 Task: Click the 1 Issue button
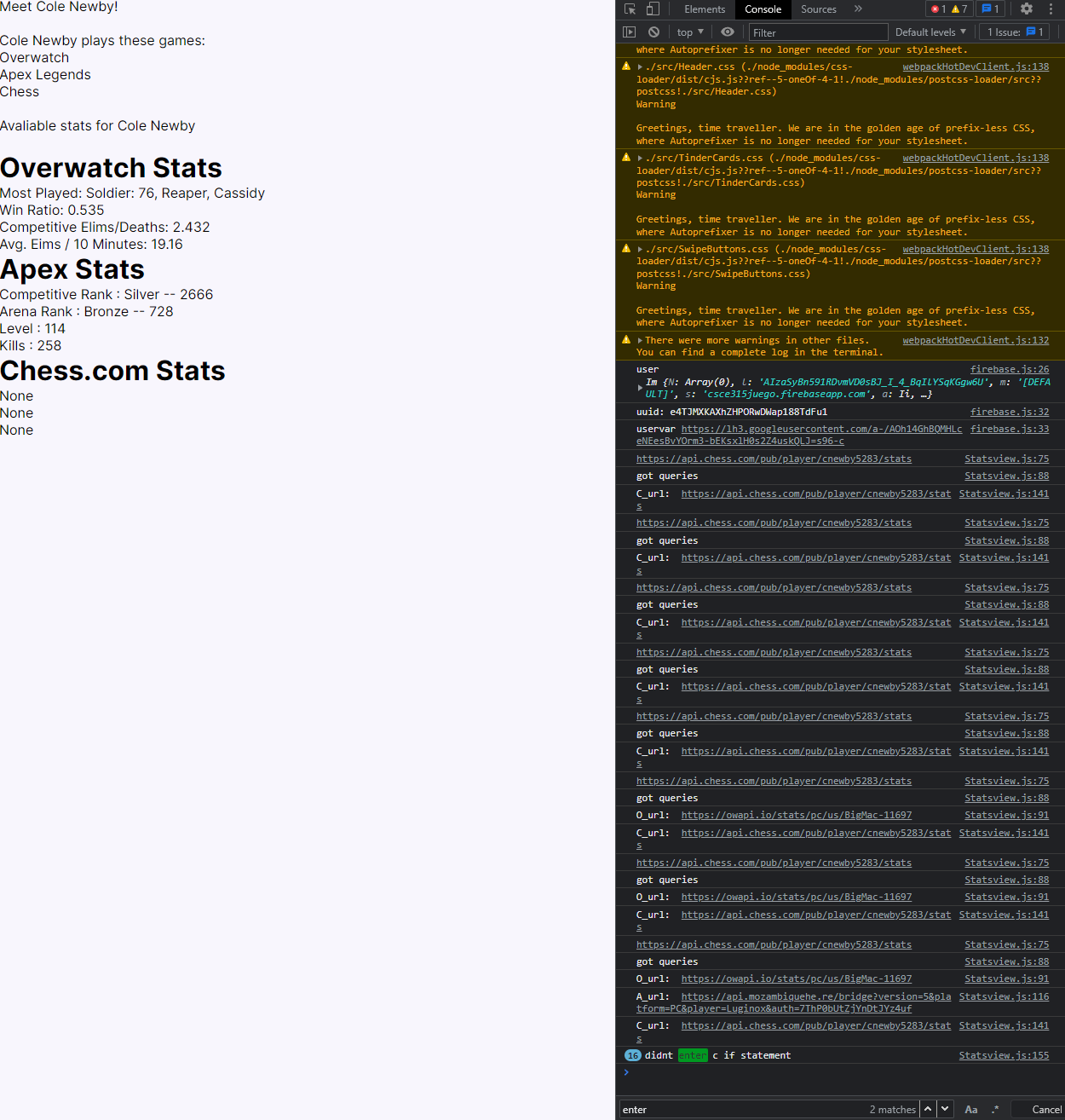click(x=1016, y=32)
